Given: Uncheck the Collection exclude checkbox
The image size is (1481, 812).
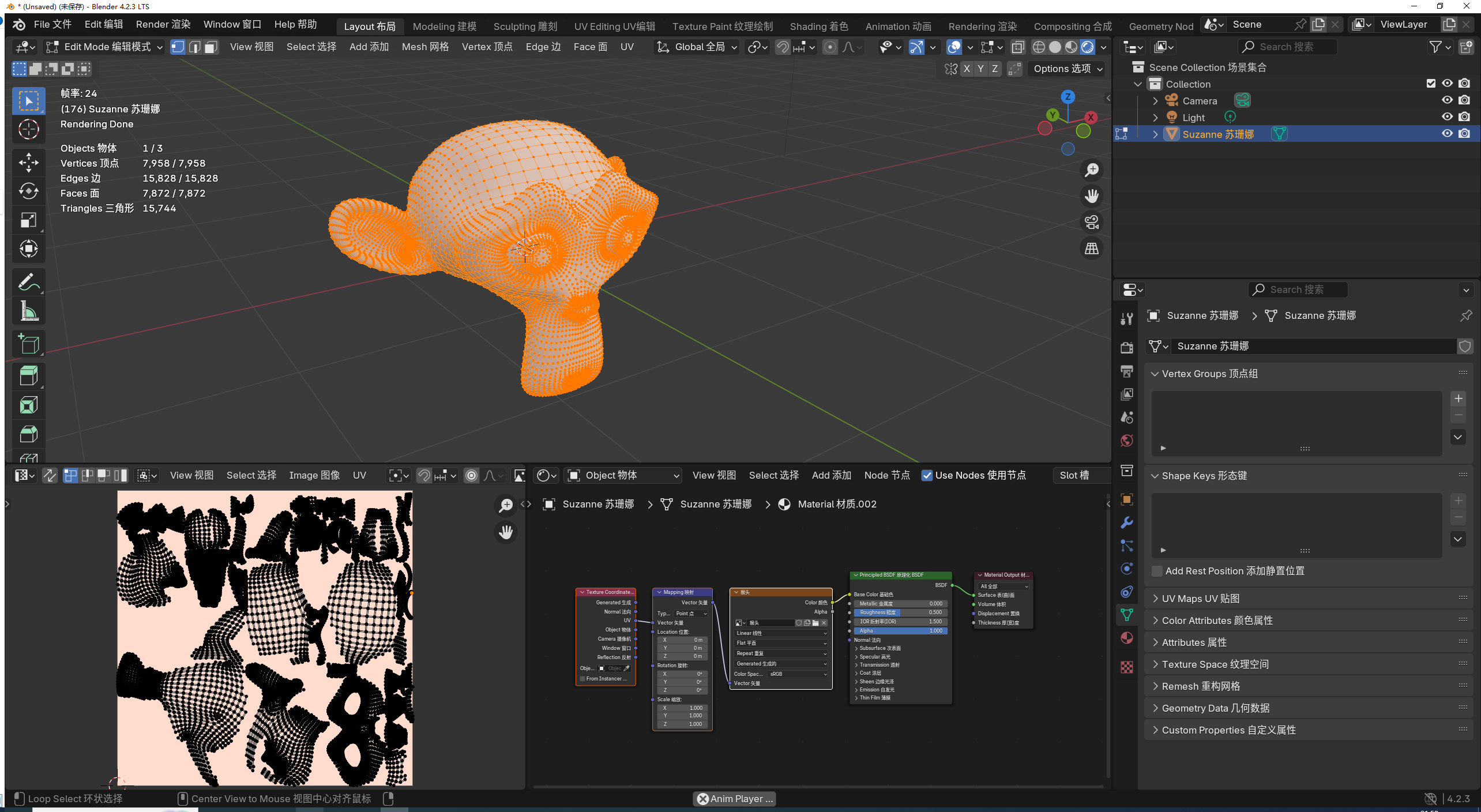Looking at the screenshot, I should tap(1431, 84).
